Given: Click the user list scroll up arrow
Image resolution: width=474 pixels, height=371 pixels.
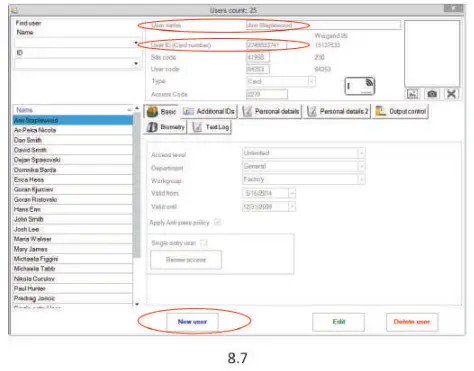Looking at the screenshot, I should 136,108.
